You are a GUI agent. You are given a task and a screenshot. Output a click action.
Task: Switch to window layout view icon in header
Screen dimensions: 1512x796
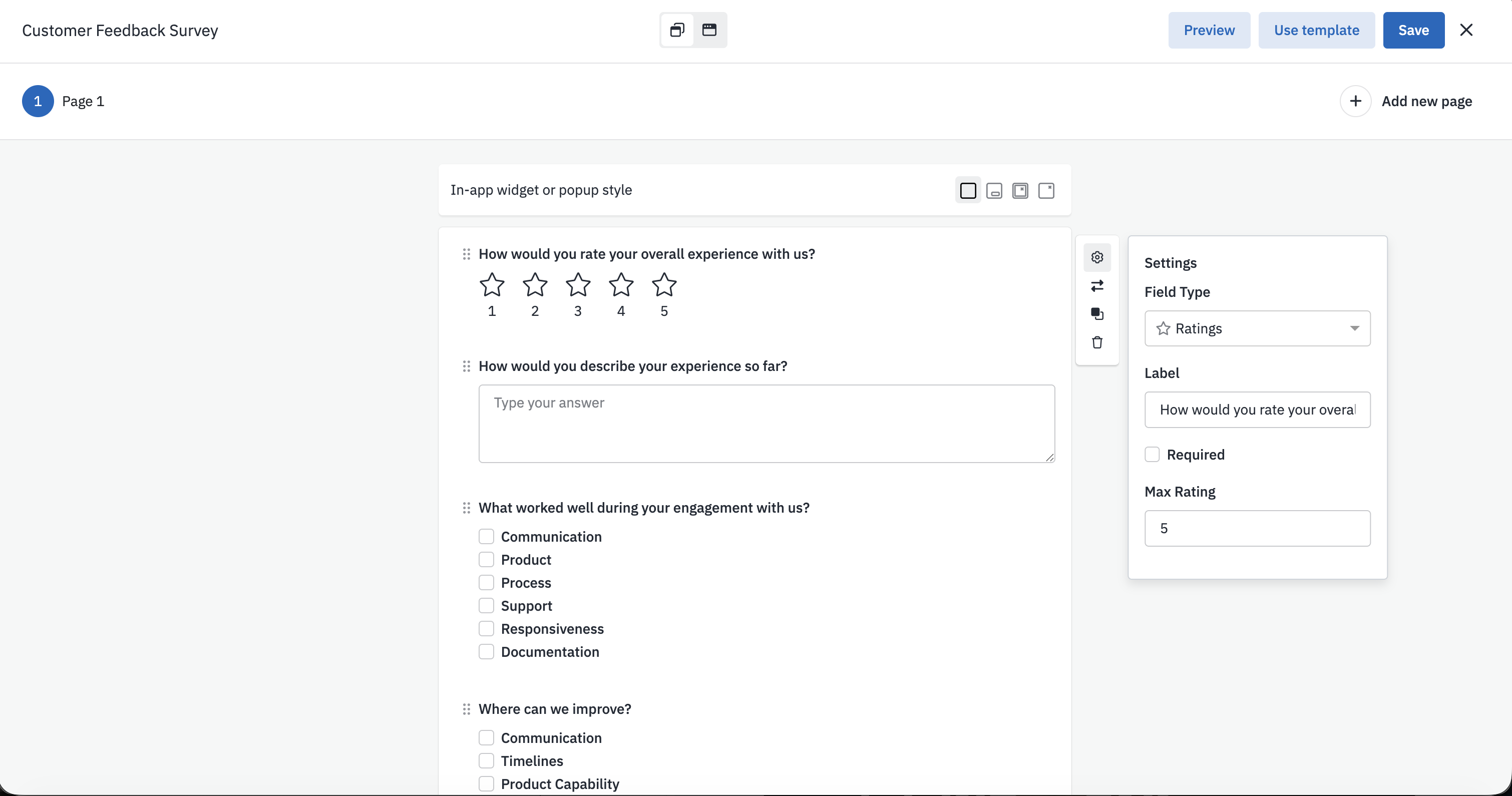point(709,30)
